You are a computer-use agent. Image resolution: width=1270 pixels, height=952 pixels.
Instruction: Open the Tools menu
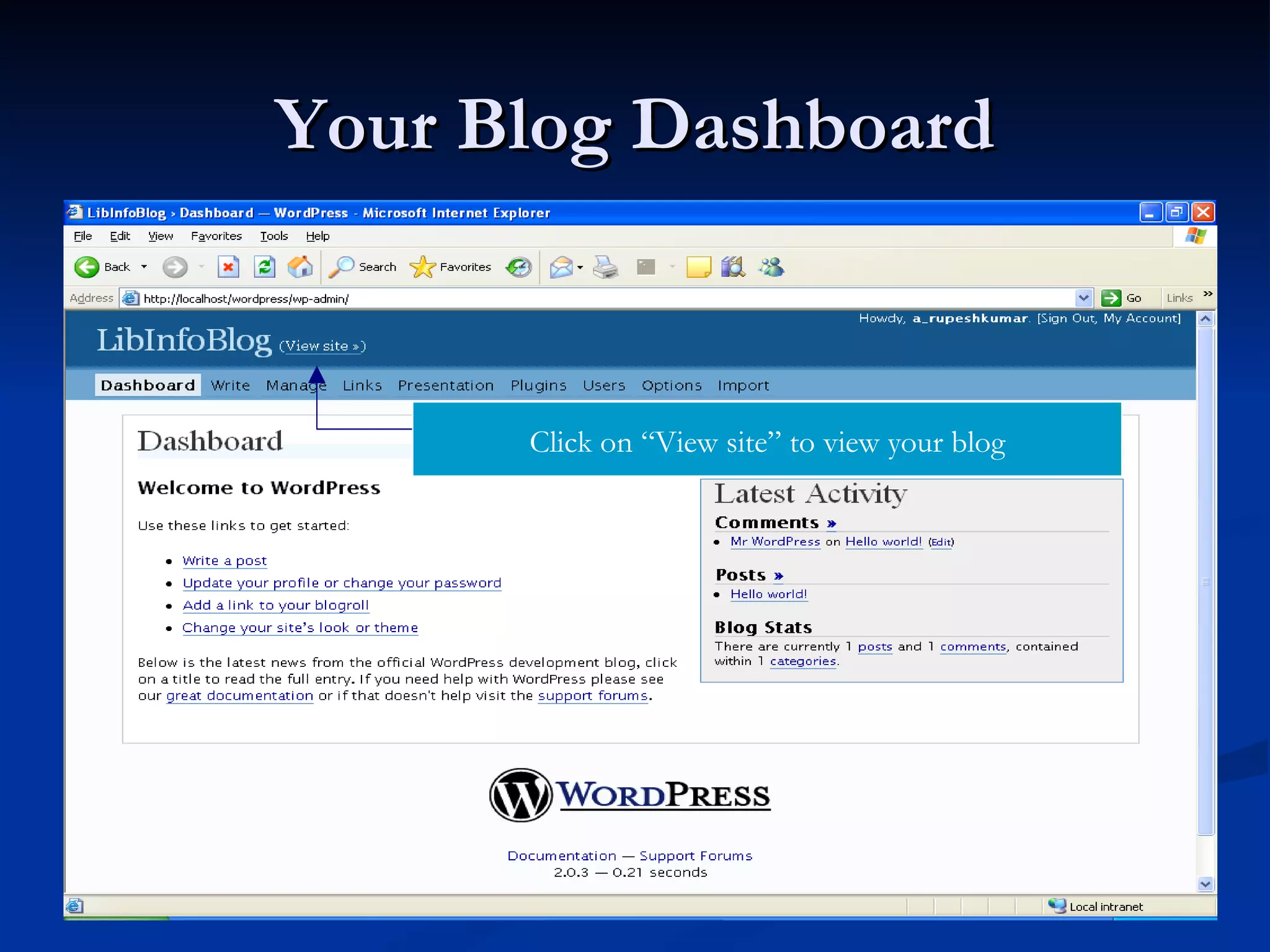pos(274,236)
